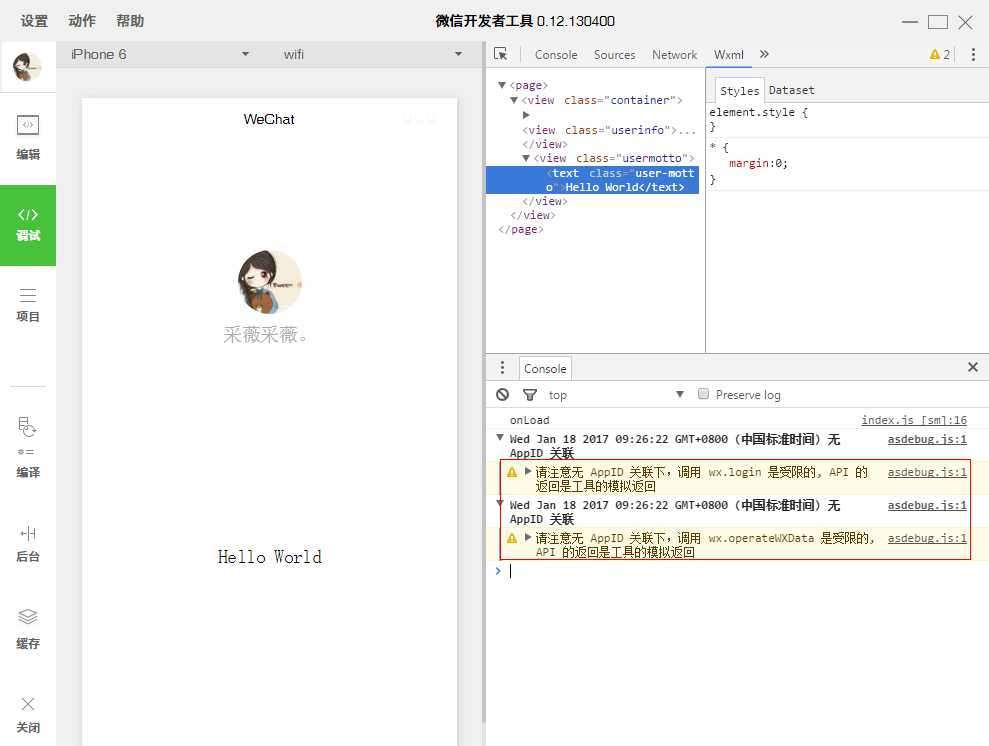Select the 调试 (Debug) sidebar button
Screen dimensions: 989x746
(x=28, y=225)
